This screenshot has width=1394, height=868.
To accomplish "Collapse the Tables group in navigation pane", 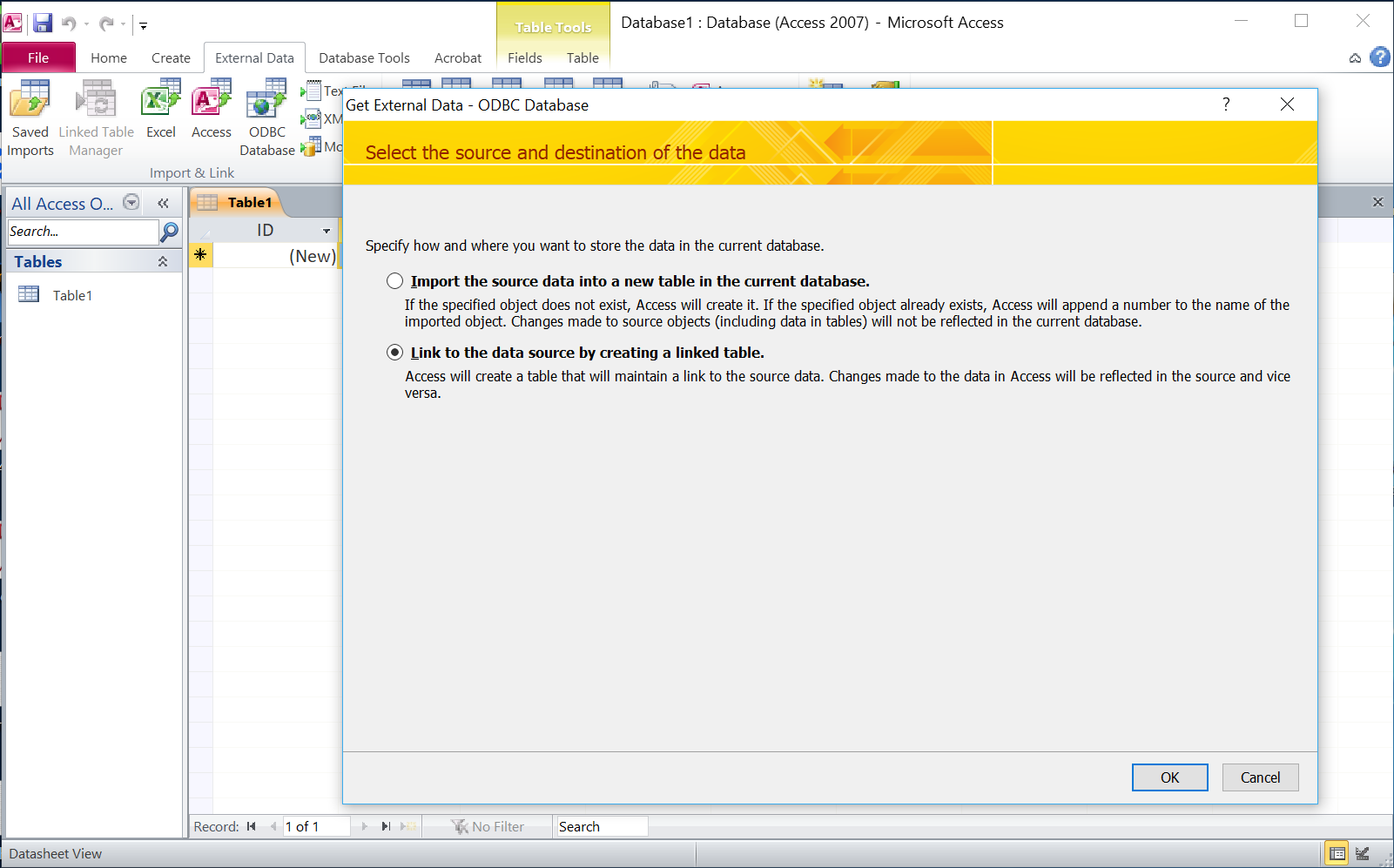I will [x=163, y=261].
